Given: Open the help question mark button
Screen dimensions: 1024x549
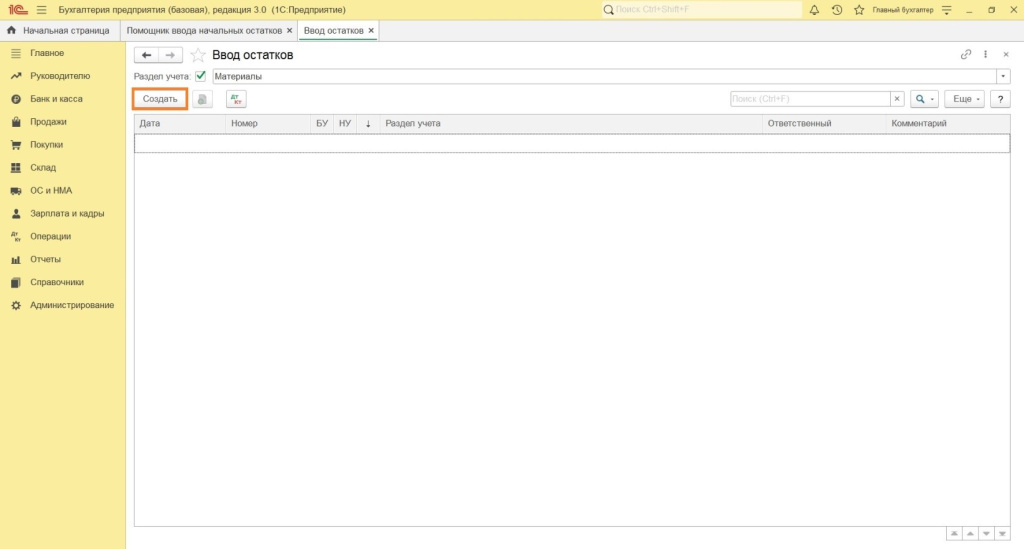Looking at the screenshot, I should [x=999, y=99].
